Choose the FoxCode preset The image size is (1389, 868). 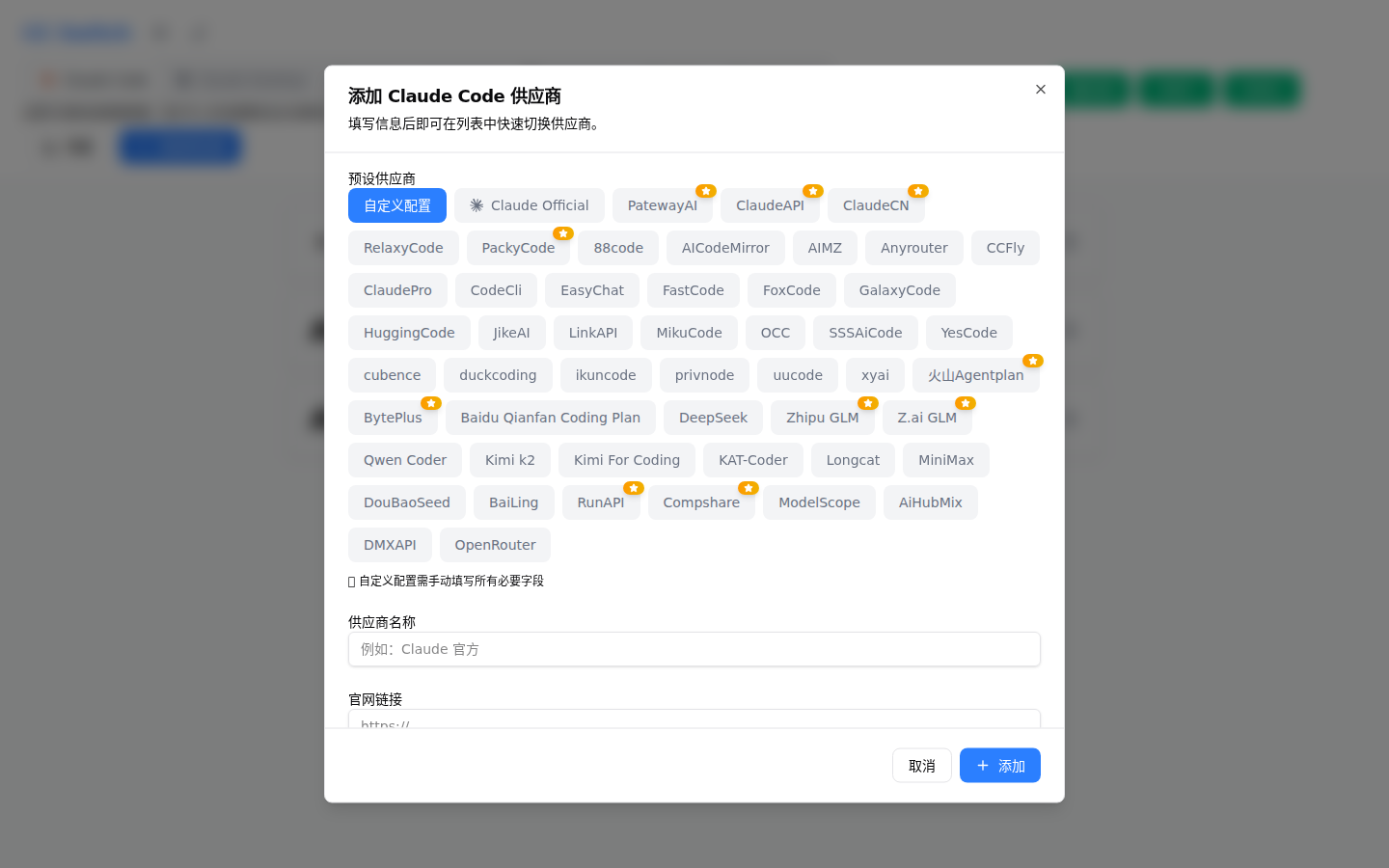pos(792,290)
